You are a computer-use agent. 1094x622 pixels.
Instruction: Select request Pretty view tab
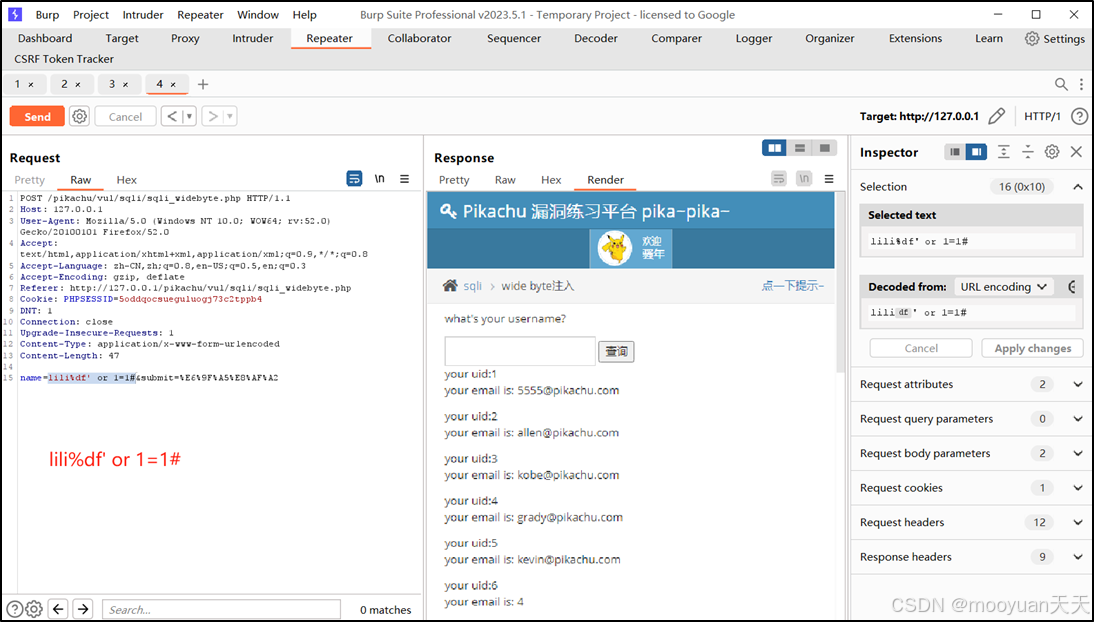pyautogui.click(x=29, y=179)
